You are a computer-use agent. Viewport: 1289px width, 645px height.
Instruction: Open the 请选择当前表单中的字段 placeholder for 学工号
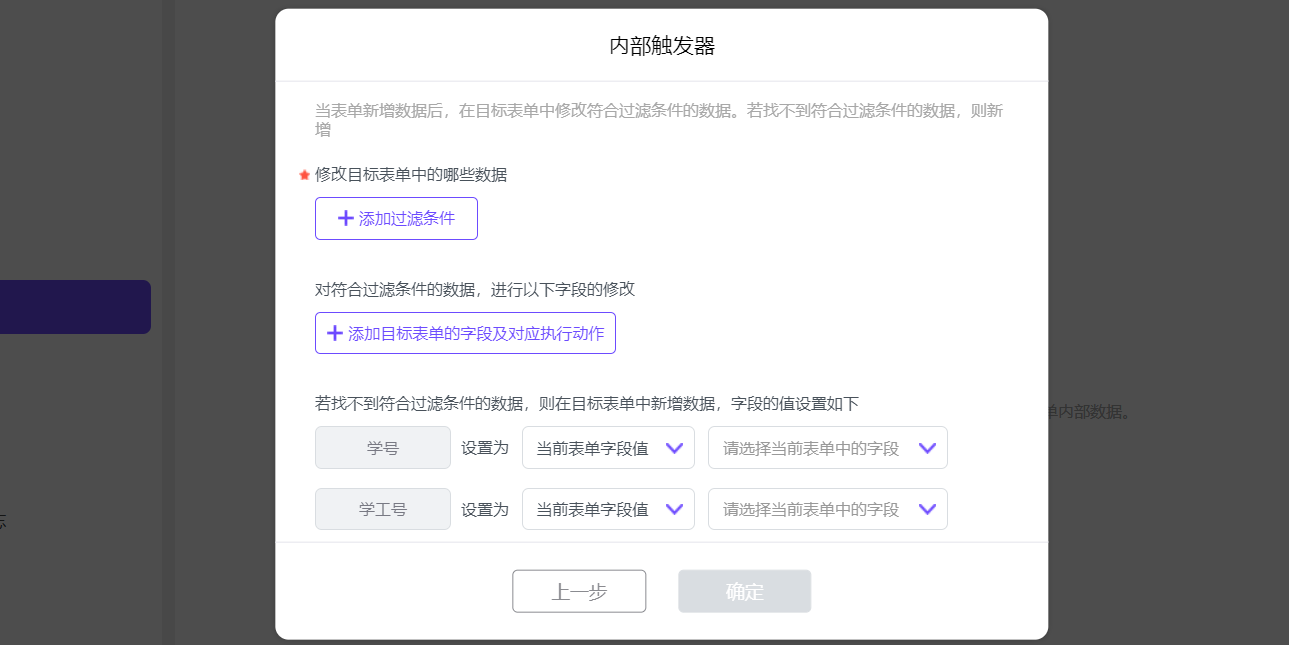coord(811,509)
